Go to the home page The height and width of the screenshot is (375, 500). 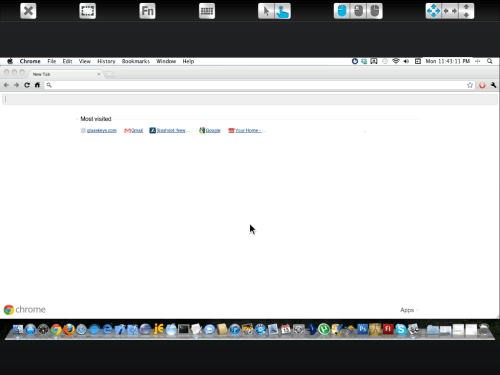tap(37, 85)
